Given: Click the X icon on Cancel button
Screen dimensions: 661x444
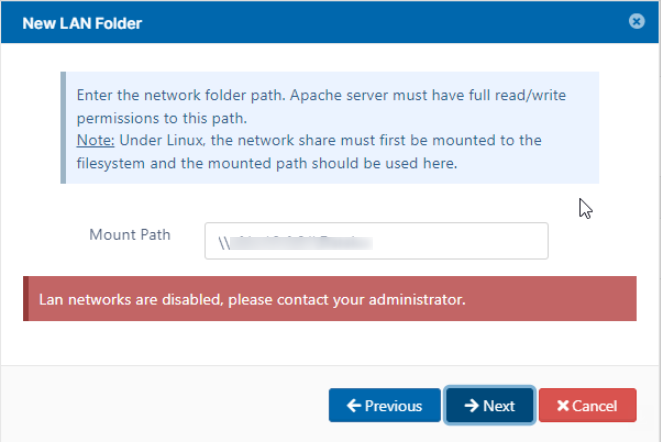Looking at the screenshot, I should coord(563,406).
